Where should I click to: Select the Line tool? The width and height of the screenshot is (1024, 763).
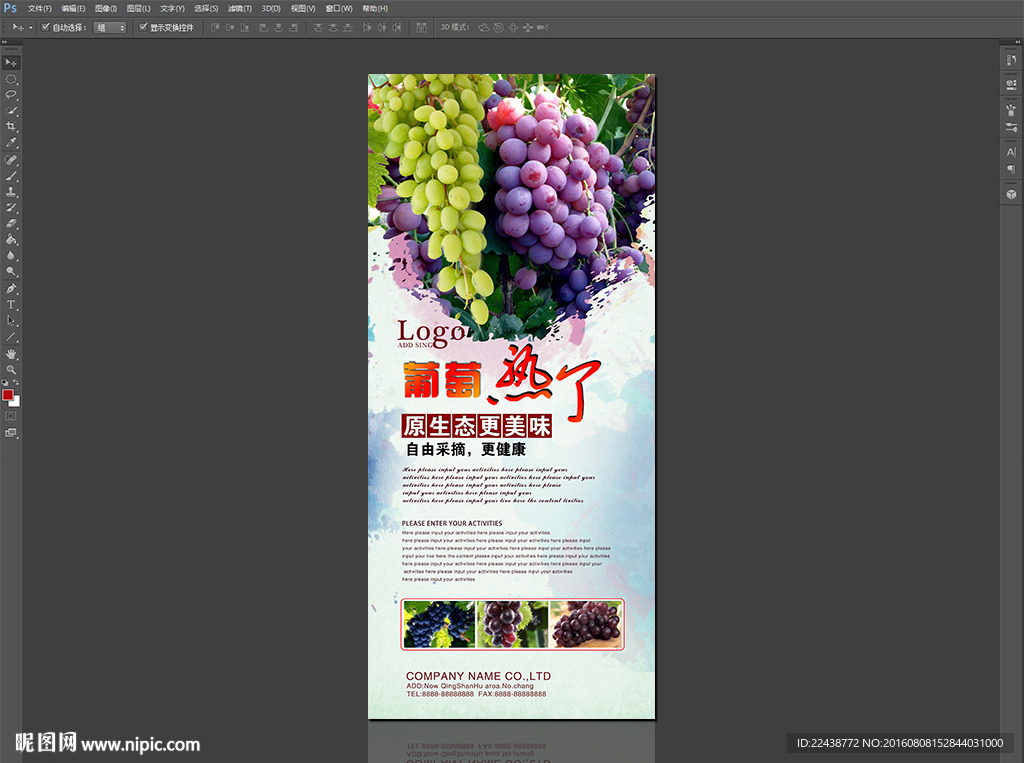[x=11, y=337]
